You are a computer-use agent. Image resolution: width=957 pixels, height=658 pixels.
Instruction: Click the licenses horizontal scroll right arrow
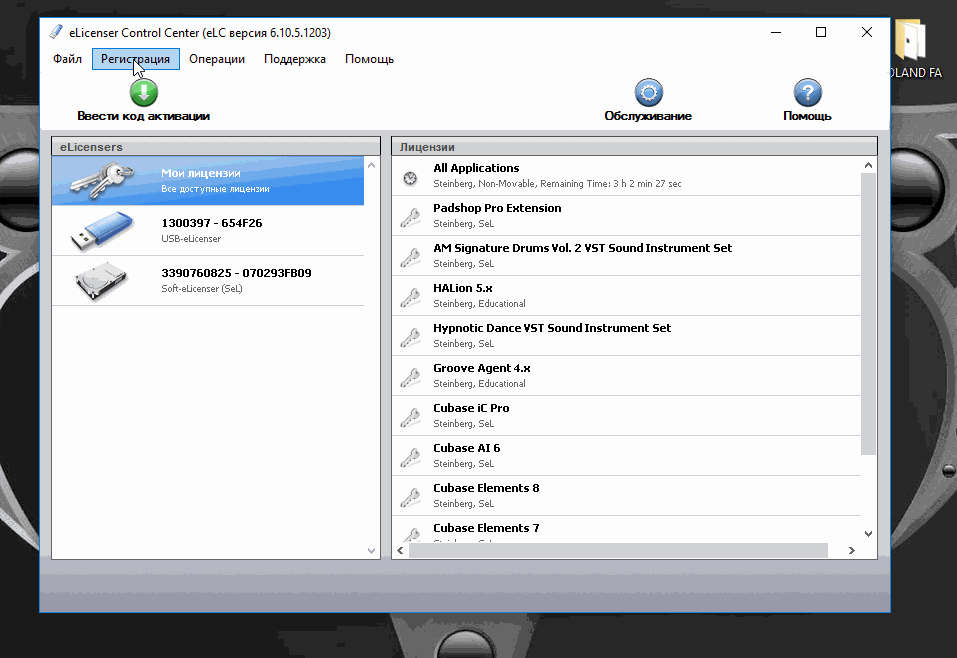click(851, 551)
